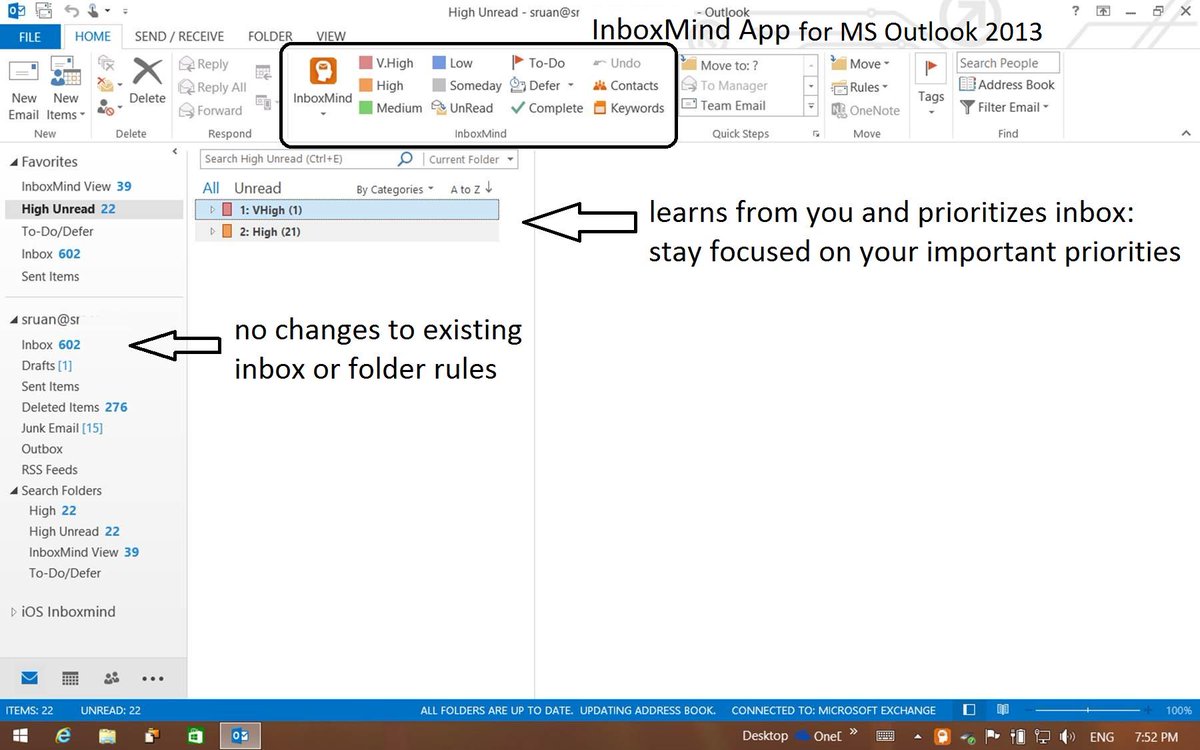Collapse the Favorites section
The image size is (1200, 750).
coord(13,162)
